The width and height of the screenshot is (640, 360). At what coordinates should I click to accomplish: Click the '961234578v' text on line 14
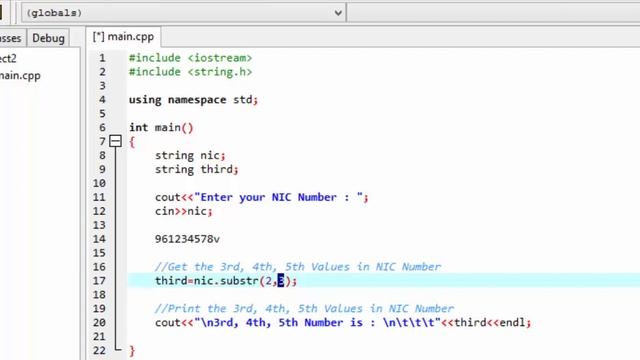point(187,239)
